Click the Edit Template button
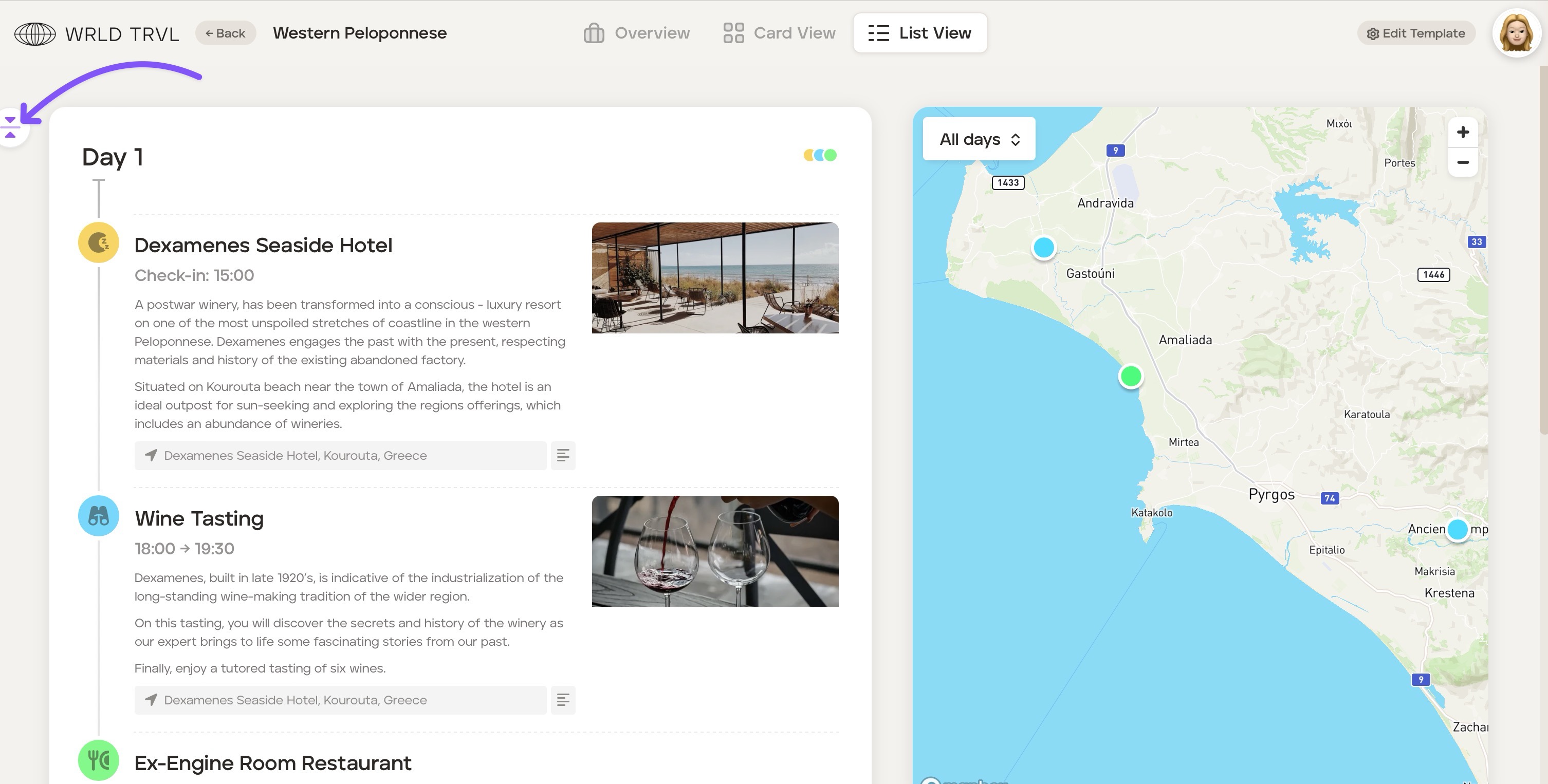 [1416, 33]
